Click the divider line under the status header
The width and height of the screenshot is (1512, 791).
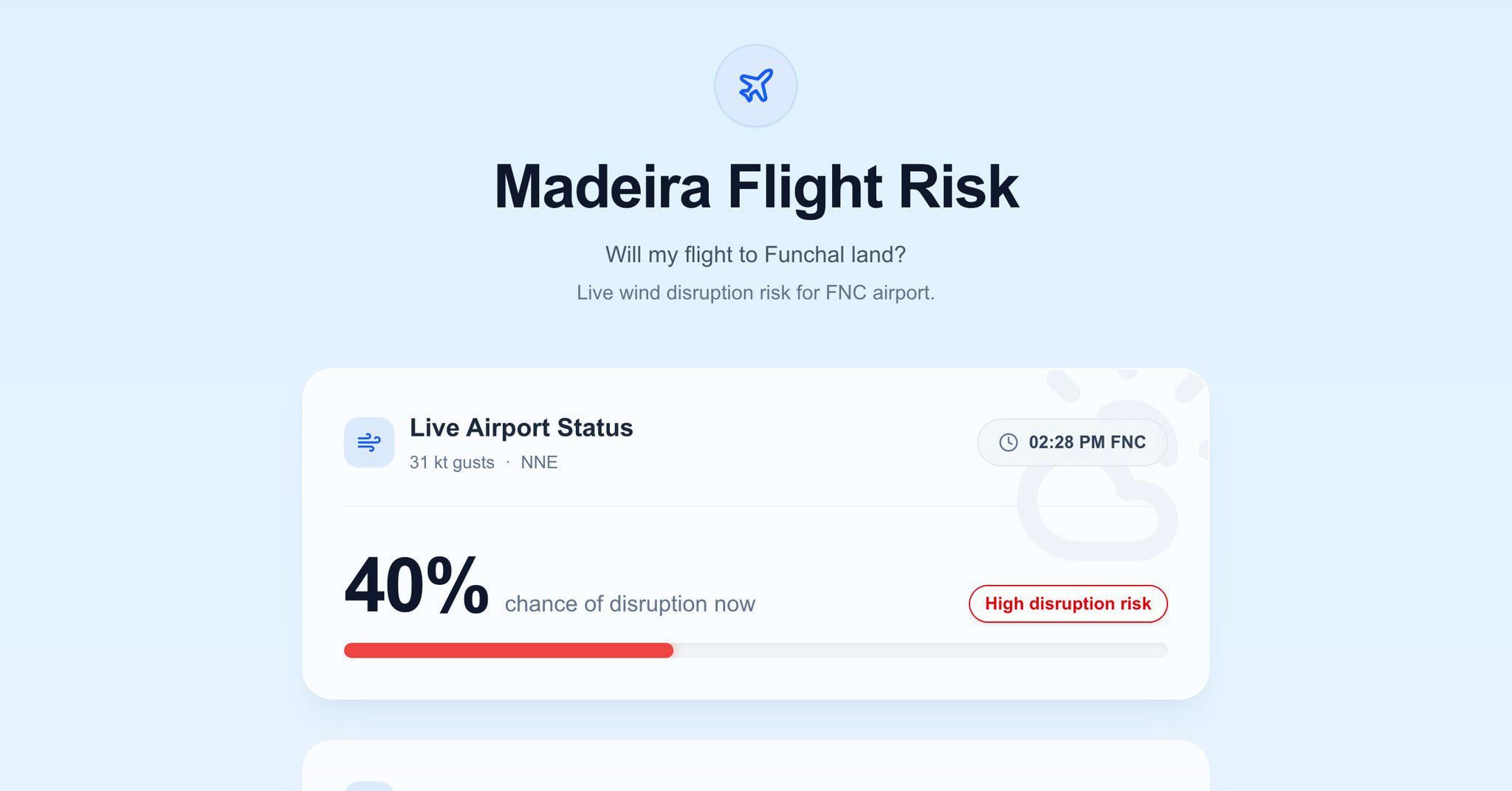pyautogui.click(x=664, y=507)
